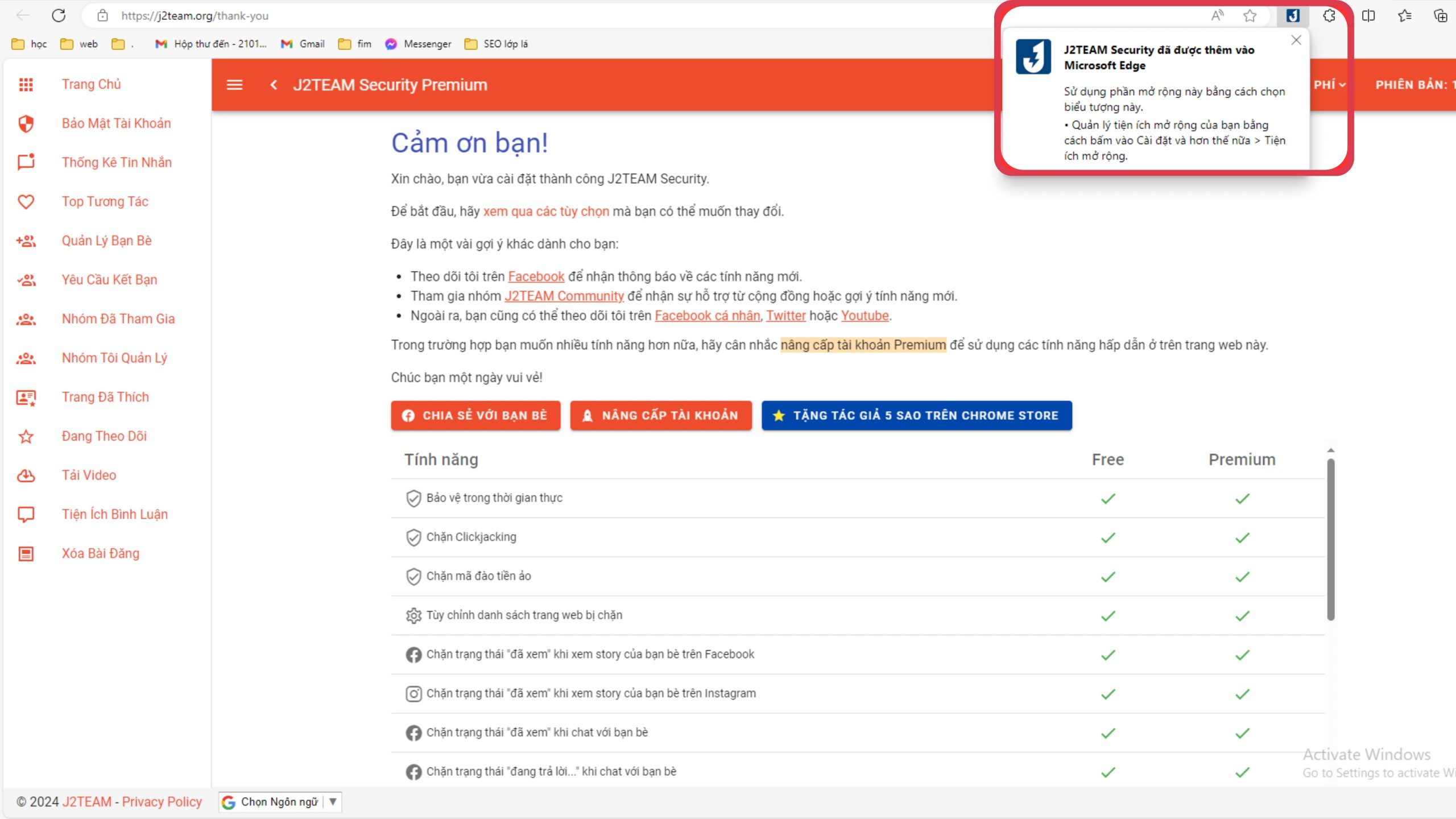Add this page to favorites star icon
The image size is (1456, 819).
point(1250,15)
